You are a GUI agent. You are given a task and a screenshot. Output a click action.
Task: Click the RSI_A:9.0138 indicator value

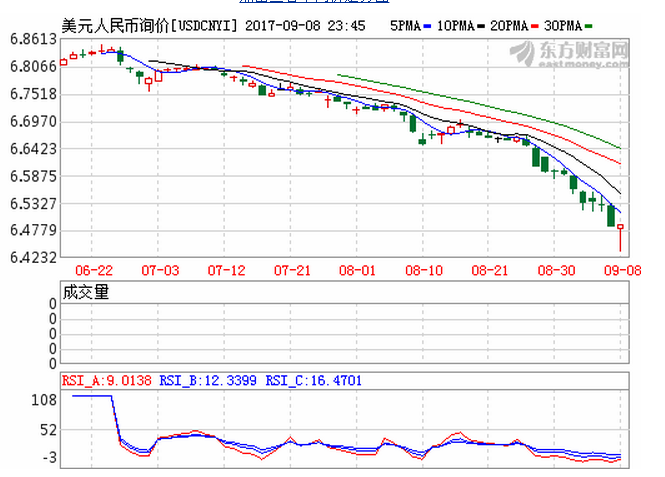pos(106,380)
